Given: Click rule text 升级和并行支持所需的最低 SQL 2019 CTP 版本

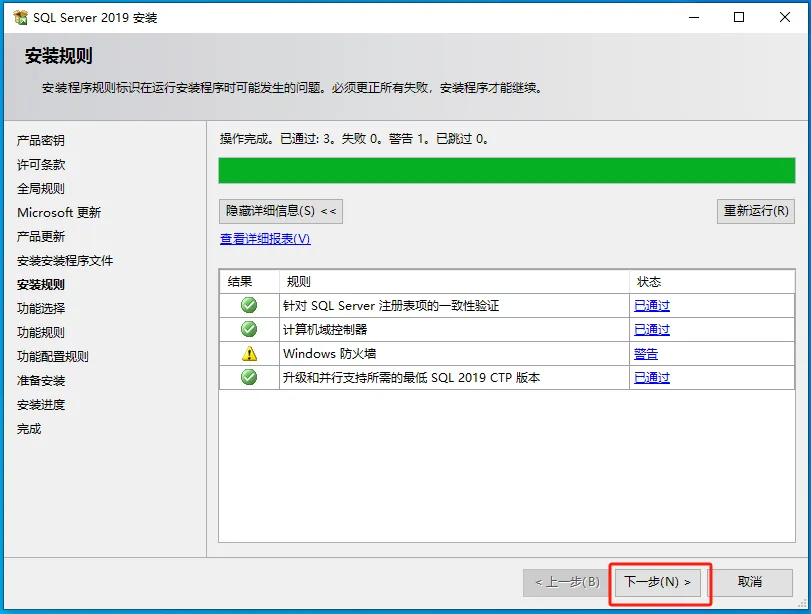Looking at the screenshot, I should click(x=411, y=378).
